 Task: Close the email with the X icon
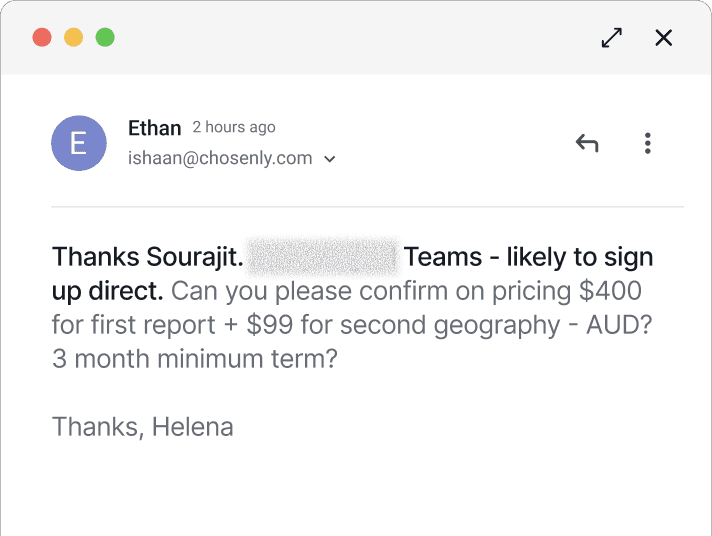663,38
